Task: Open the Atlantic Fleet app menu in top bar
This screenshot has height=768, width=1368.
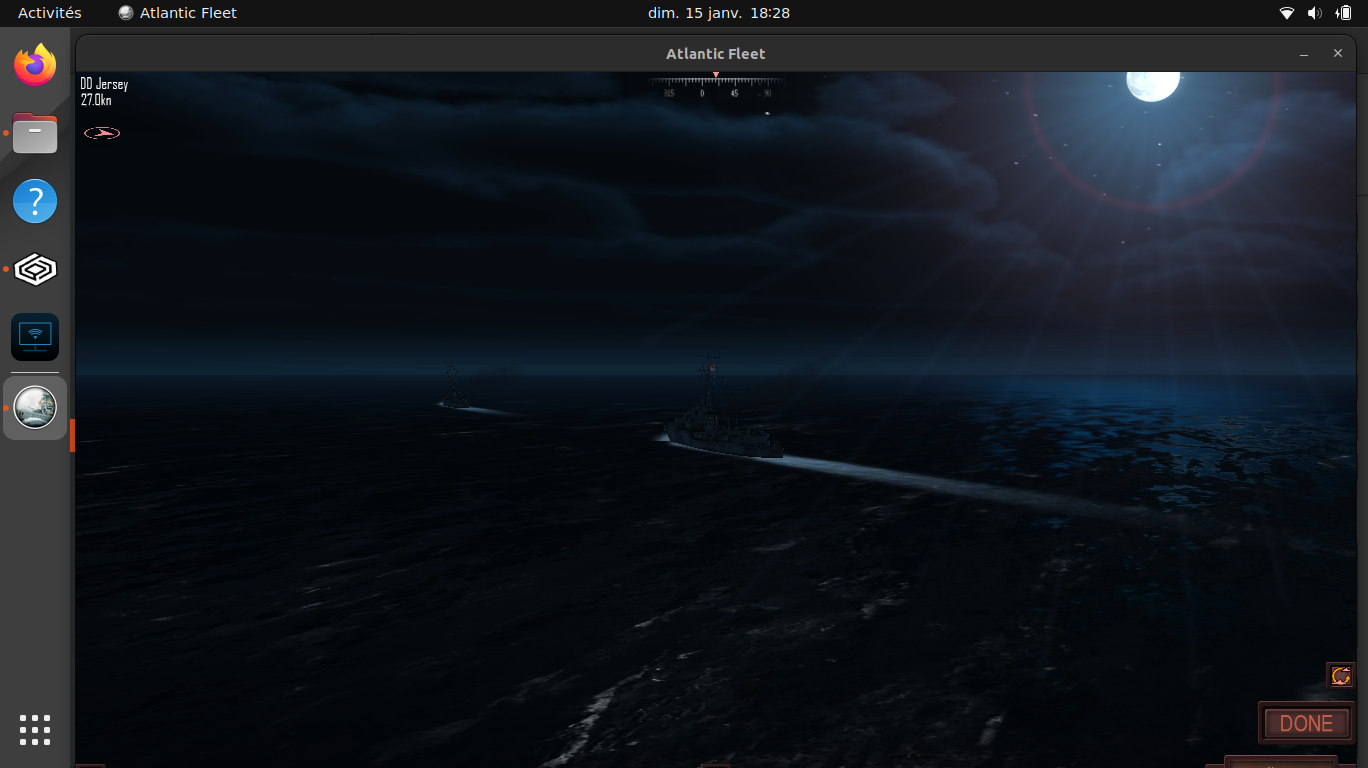Action: coord(177,13)
